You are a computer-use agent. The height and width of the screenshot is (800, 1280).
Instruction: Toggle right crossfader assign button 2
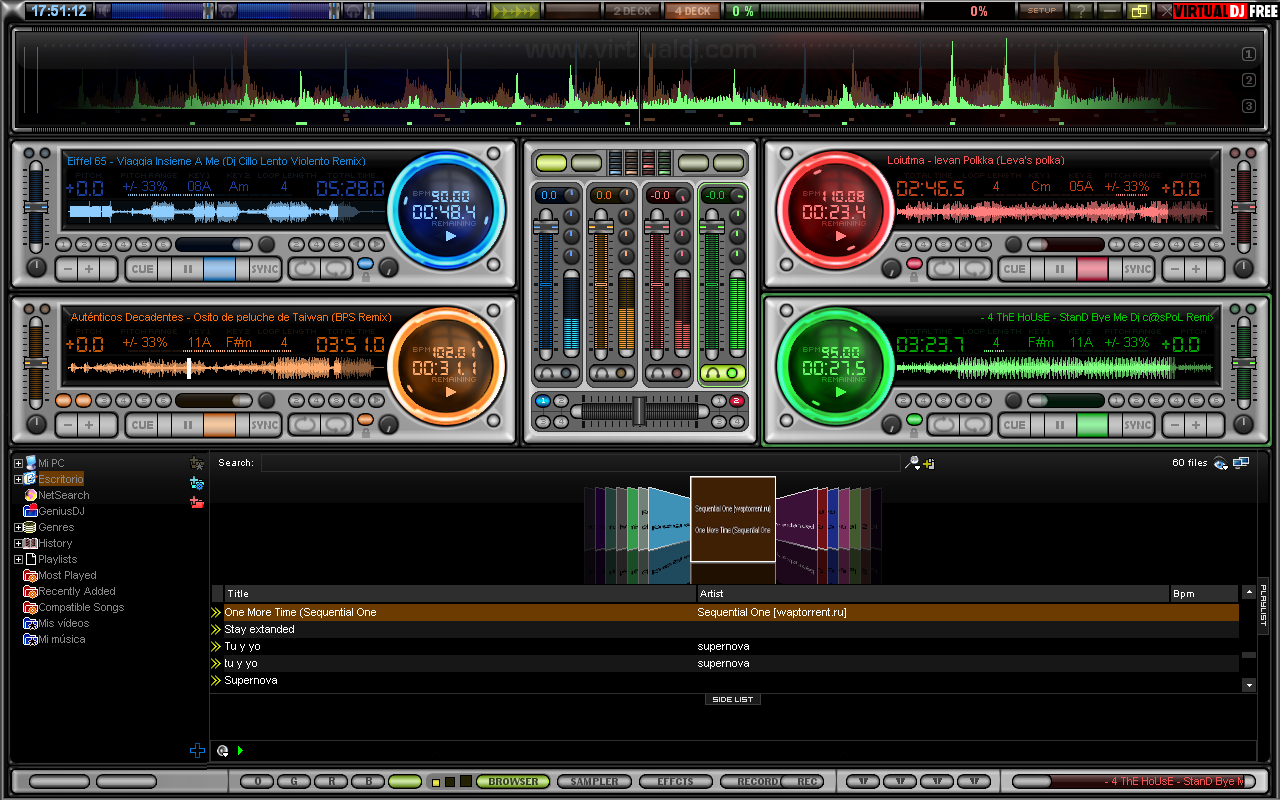click(x=736, y=401)
